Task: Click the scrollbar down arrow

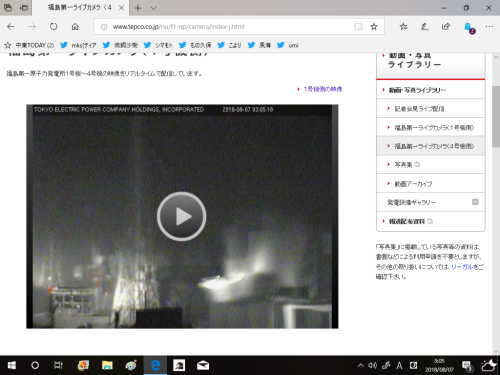Action: click(x=496, y=351)
